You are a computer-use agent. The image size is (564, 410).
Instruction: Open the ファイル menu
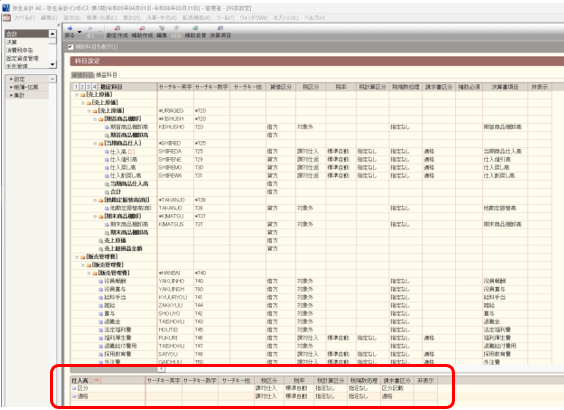[x=24, y=18]
